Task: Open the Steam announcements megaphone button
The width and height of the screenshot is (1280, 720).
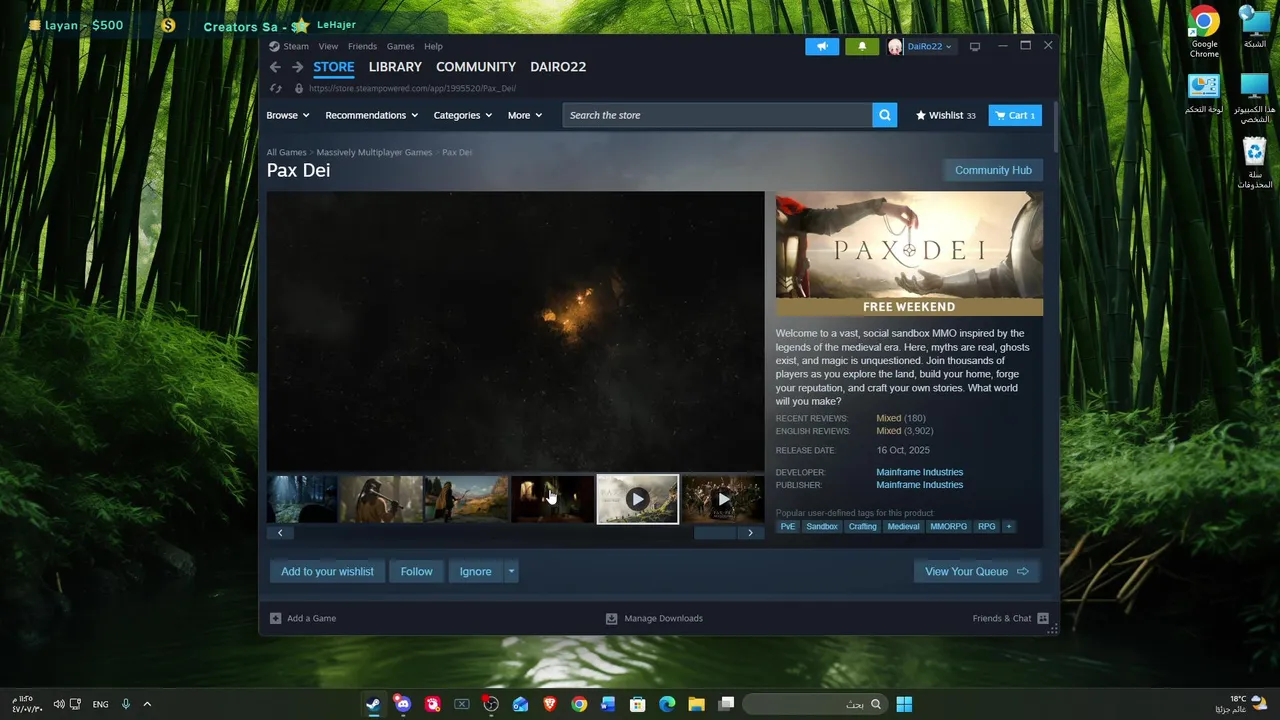Action: [822, 47]
